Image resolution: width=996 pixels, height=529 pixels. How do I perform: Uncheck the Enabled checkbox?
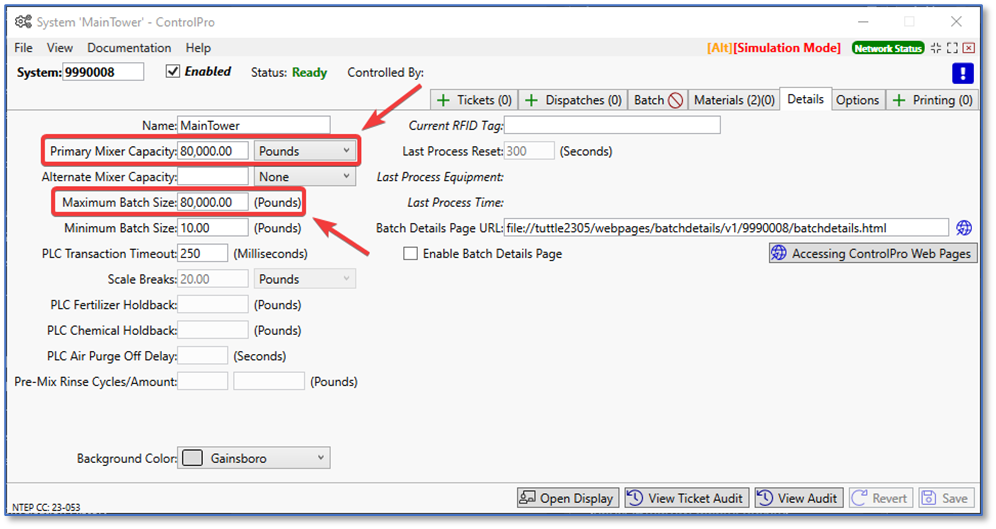click(x=173, y=72)
